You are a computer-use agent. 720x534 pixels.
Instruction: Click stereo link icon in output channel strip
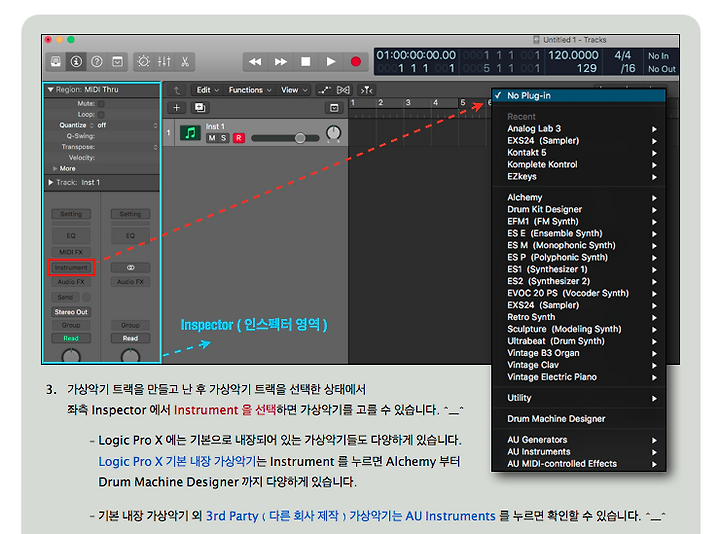click(130, 267)
